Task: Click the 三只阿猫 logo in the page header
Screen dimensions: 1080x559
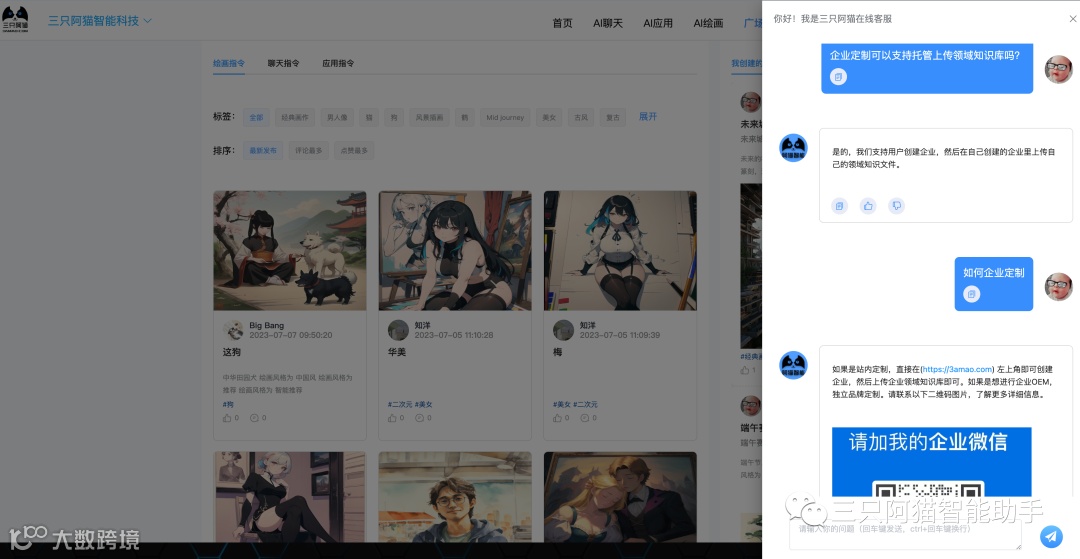Action: [x=15, y=19]
